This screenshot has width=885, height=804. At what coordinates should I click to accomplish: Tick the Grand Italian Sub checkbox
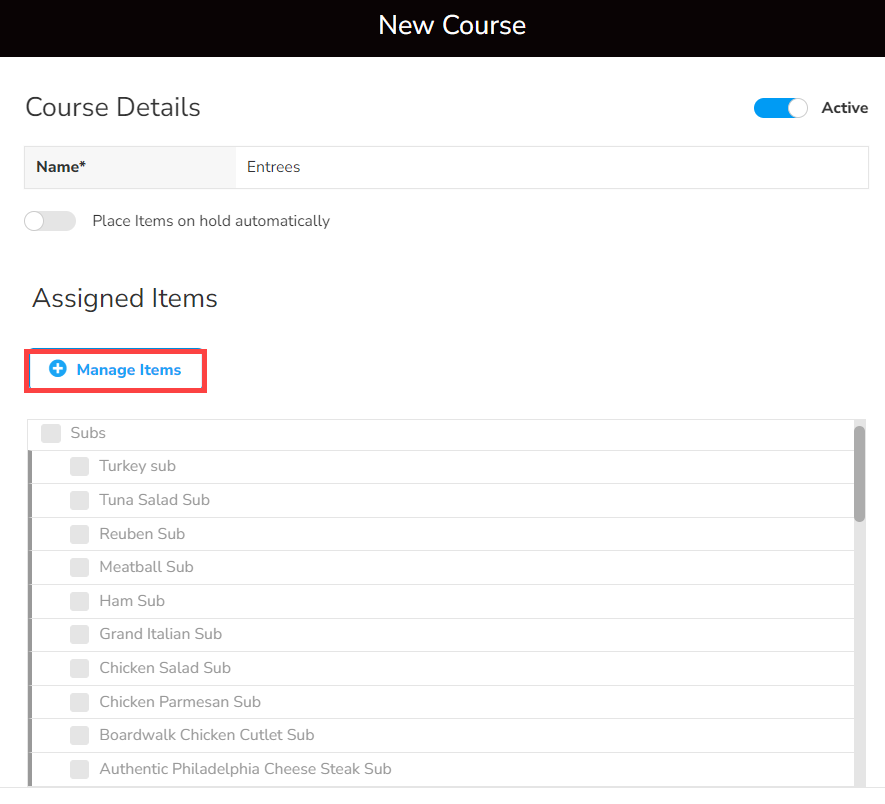tap(80, 634)
